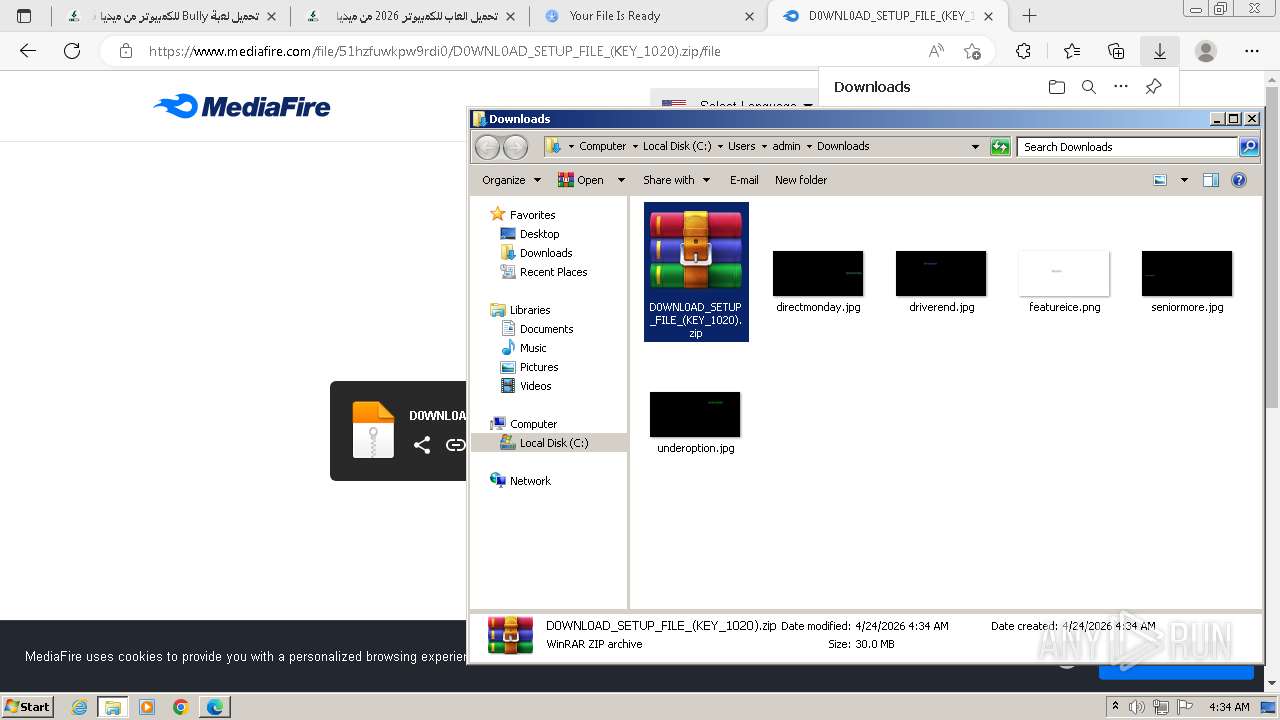Open the Windows Start button
Viewport: 1280px width, 720px height.
27,706
